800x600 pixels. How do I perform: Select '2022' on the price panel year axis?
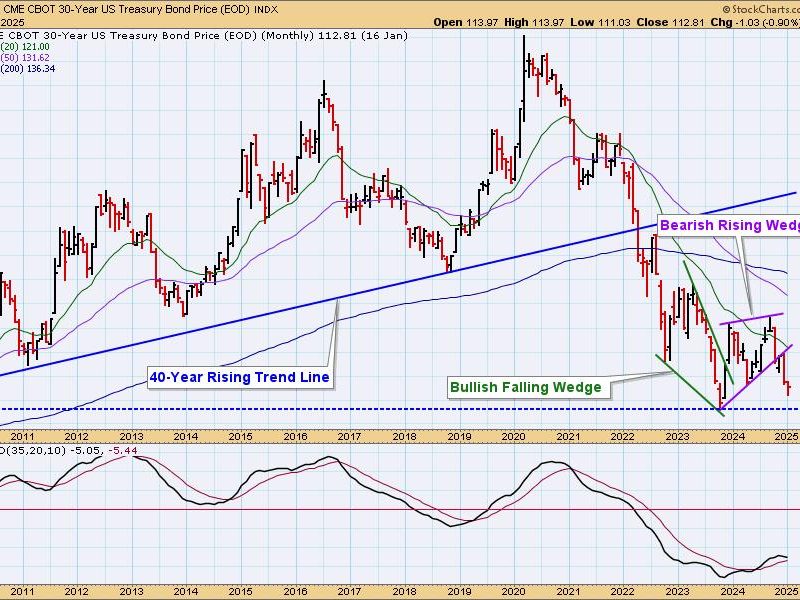click(622, 437)
